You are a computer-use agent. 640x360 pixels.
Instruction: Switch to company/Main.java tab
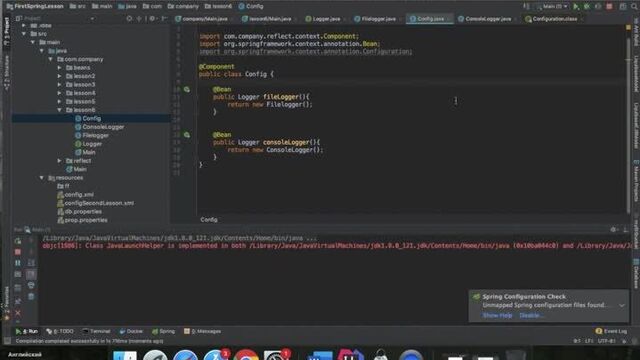click(204, 19)
